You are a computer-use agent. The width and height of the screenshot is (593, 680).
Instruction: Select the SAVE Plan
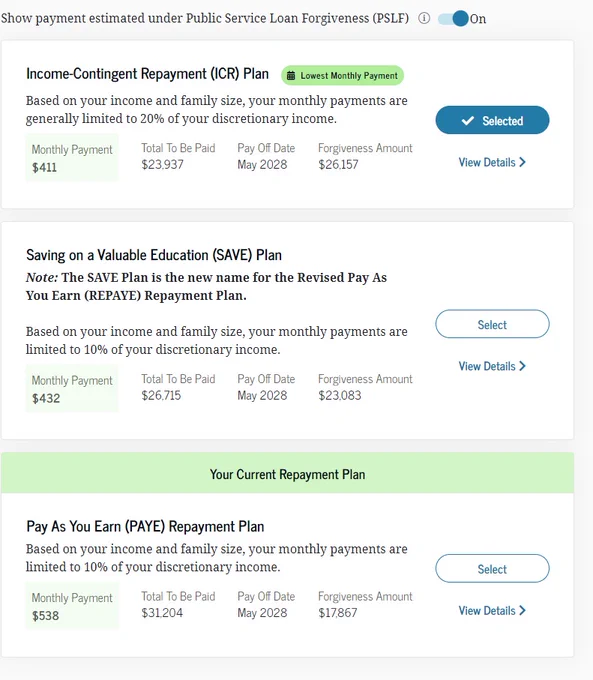tap(492, 324)
